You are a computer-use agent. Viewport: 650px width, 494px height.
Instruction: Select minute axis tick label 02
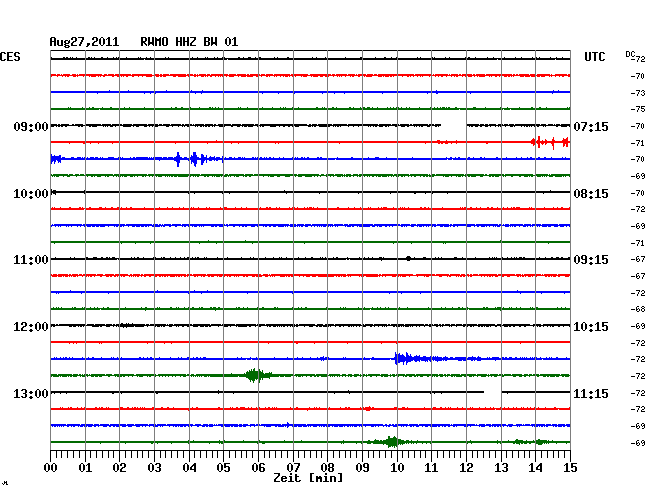(x=119, y=467)
